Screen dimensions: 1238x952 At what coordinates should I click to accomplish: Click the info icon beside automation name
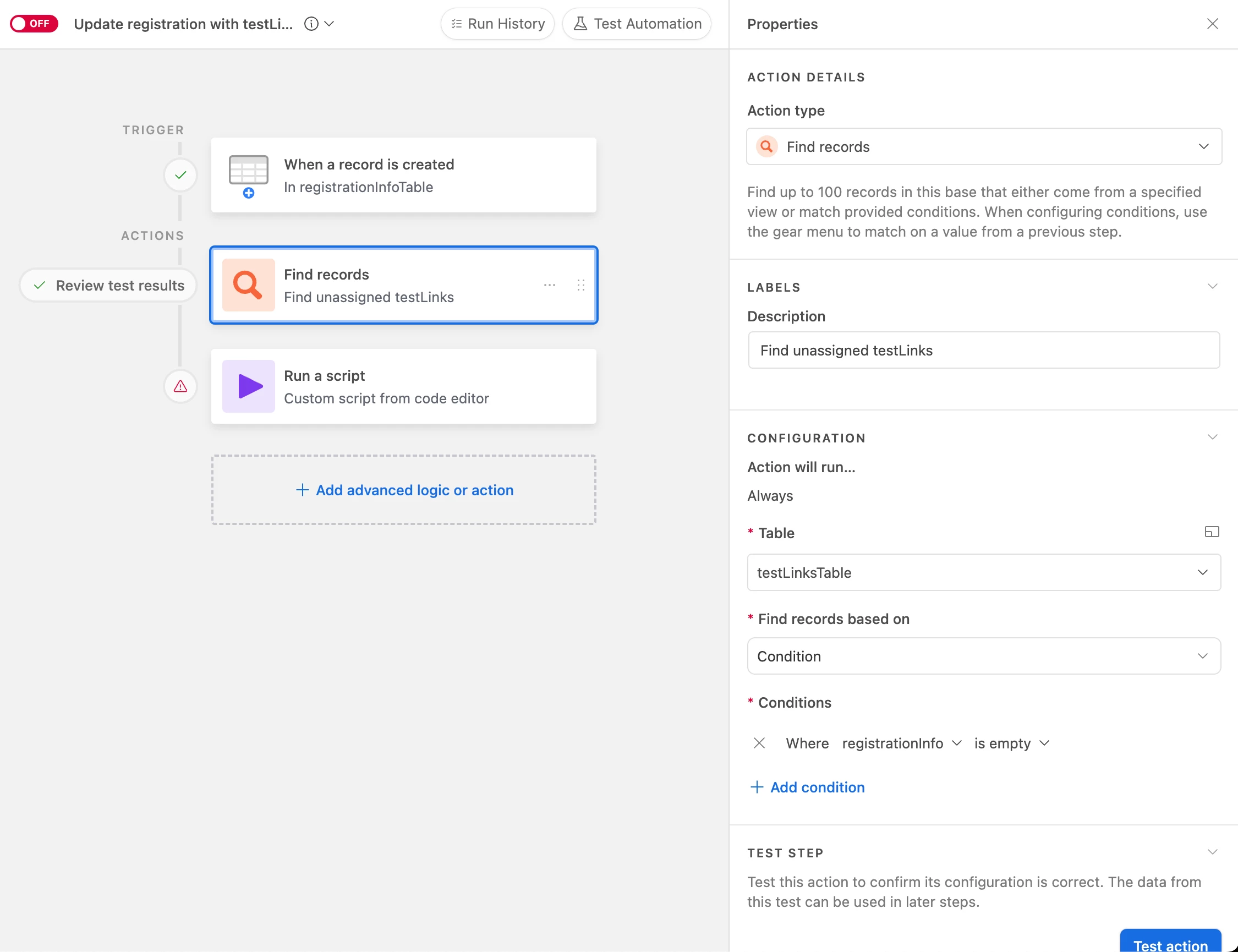pyautogui.click(x=311, y=24)
